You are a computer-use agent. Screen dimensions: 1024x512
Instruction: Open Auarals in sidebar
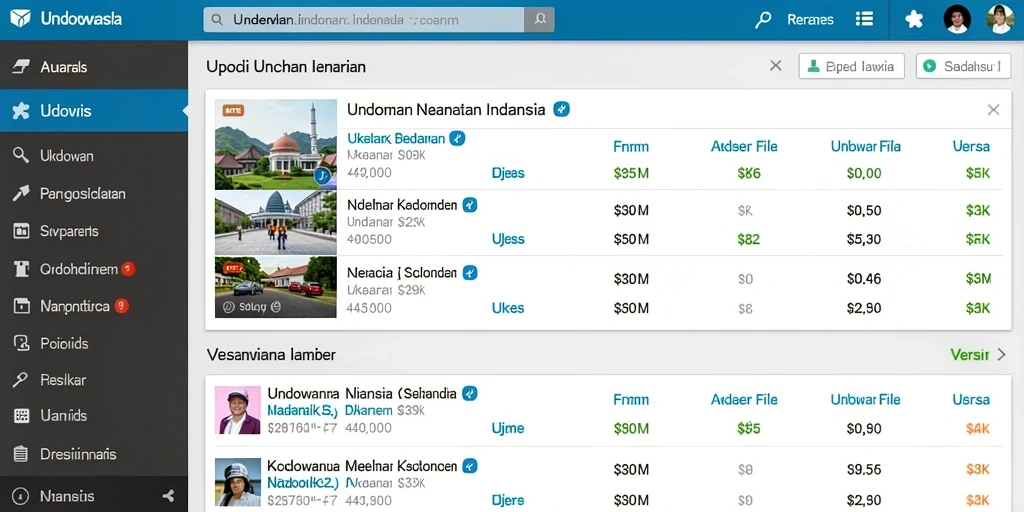[x=94, y=67]
